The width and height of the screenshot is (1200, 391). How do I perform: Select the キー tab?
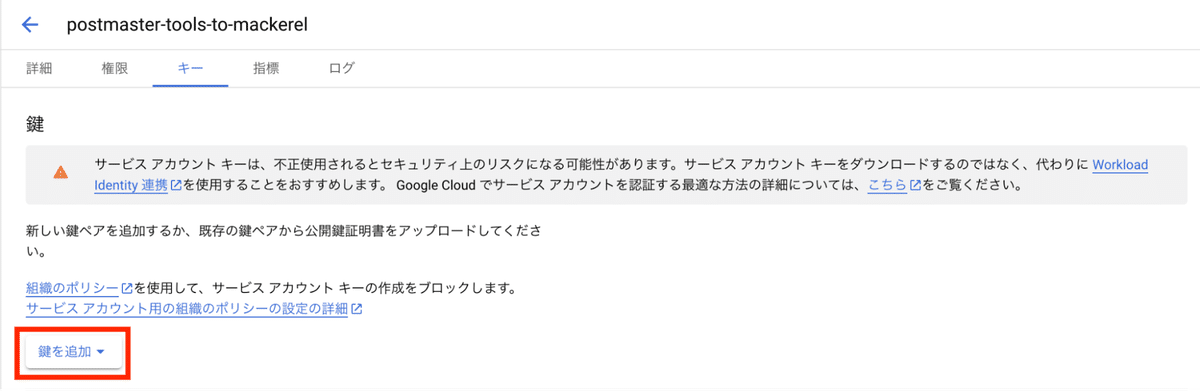190,68
